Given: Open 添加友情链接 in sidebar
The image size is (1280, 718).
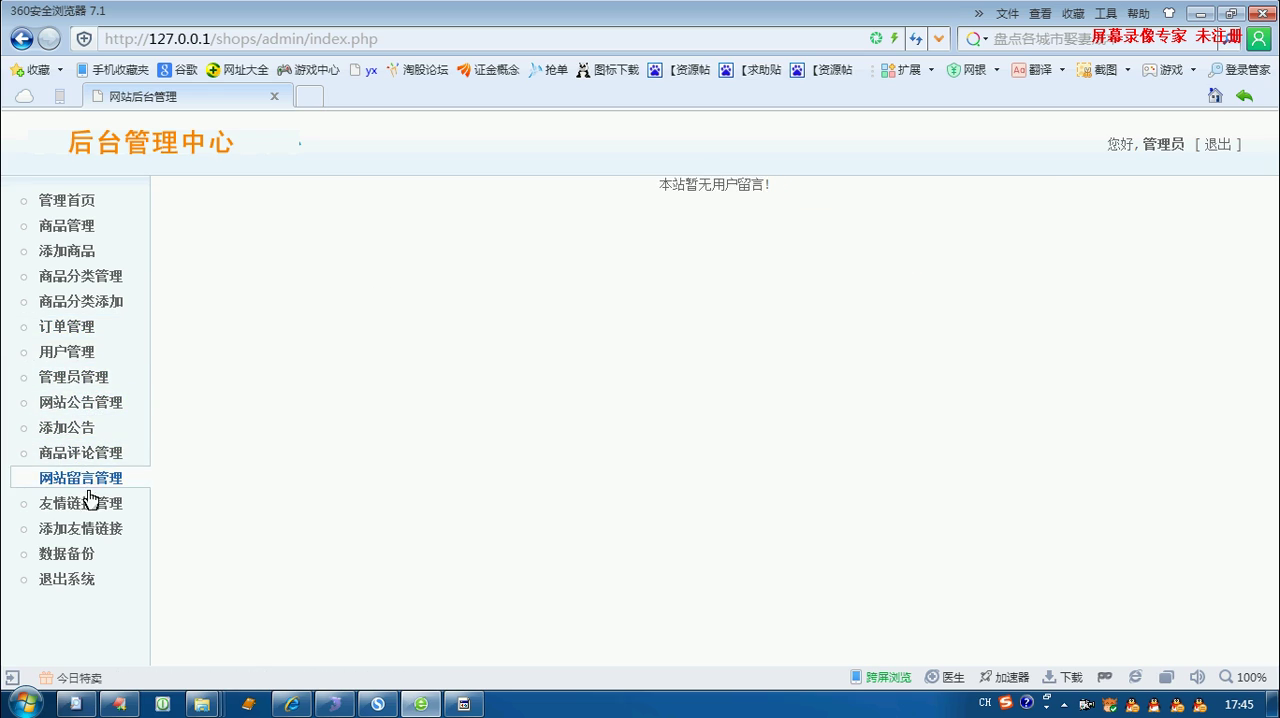Looking at the screenshot, I should coord(81,528).
